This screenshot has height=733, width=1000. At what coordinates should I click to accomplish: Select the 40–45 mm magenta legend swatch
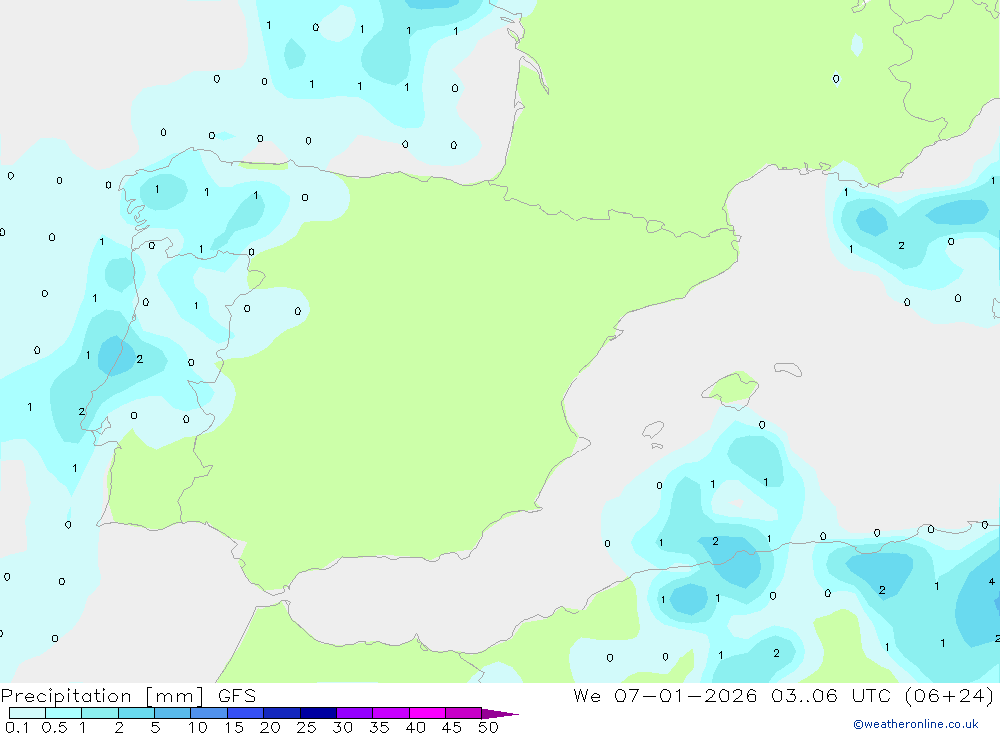click(427, 713)
